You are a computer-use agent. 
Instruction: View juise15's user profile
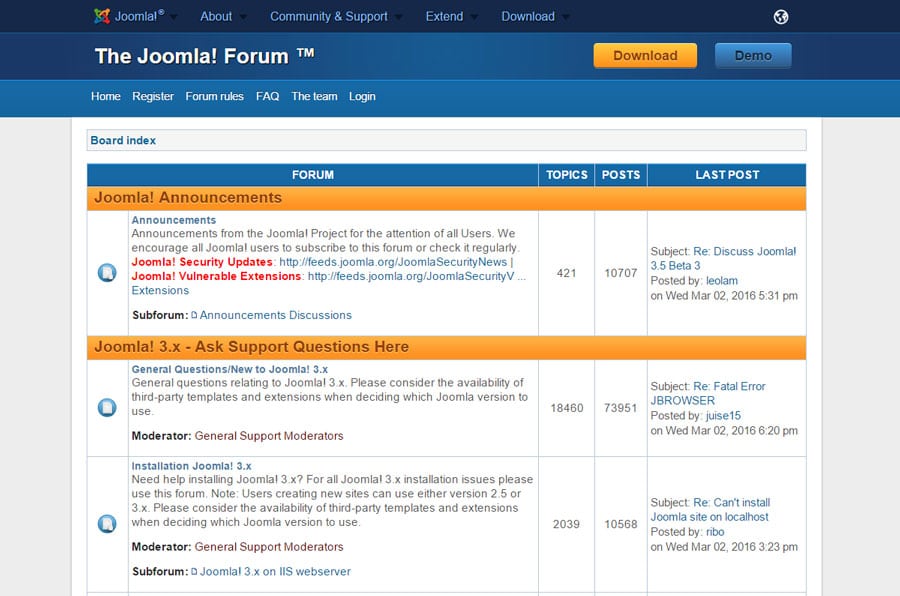pos(723,416)
